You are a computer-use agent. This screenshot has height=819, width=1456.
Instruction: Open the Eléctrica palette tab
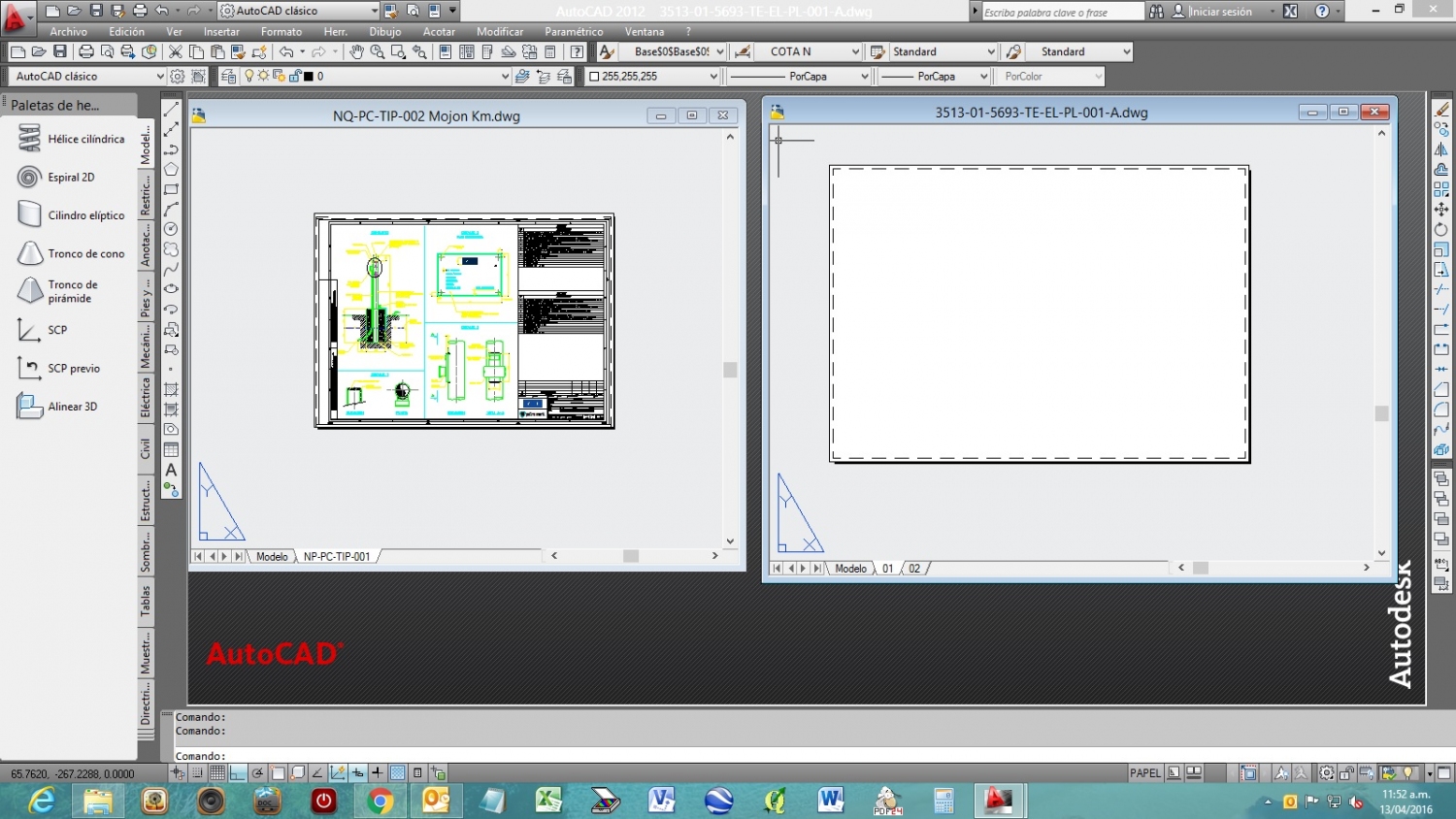click(x=146, y=397)
